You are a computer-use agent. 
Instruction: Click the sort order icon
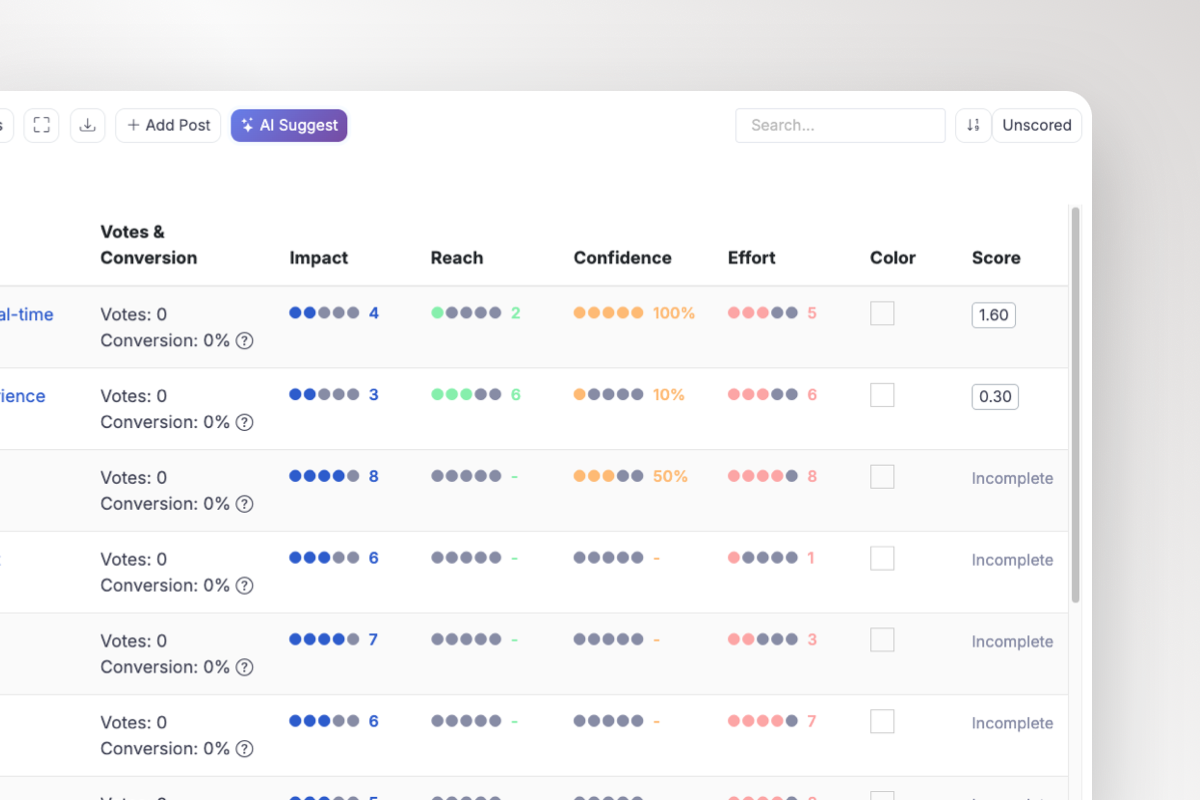973,125
